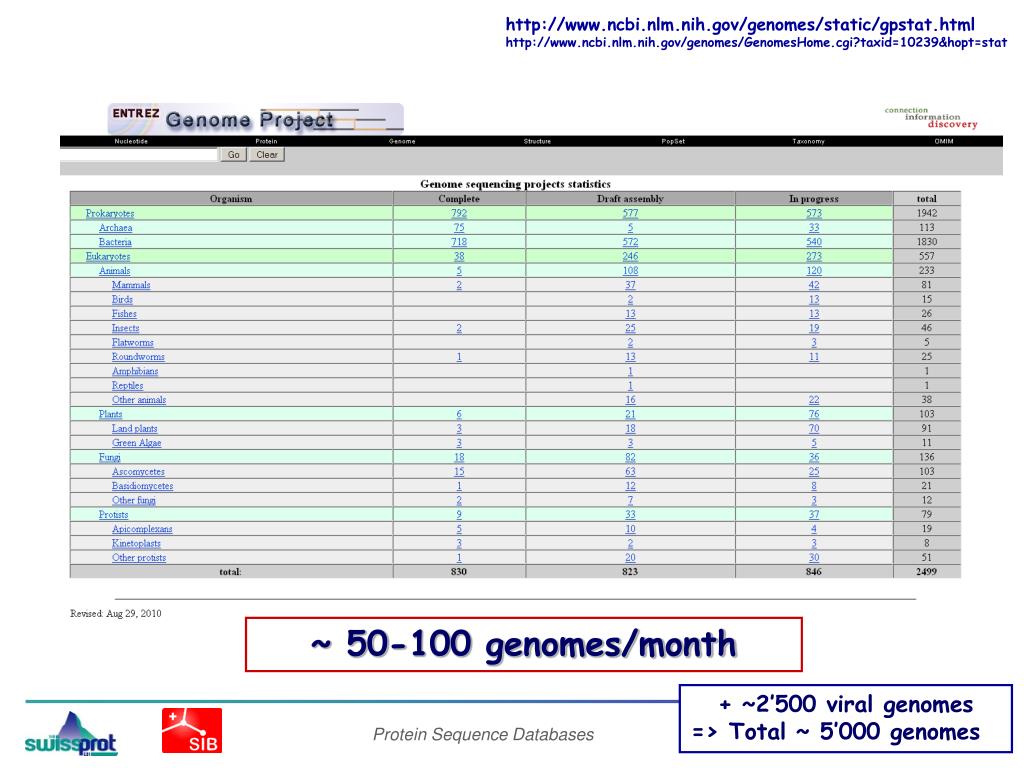Follow the Green Algae link
Image resolution: width=1024 pixels, height=768 pixels.
point(136,443)
